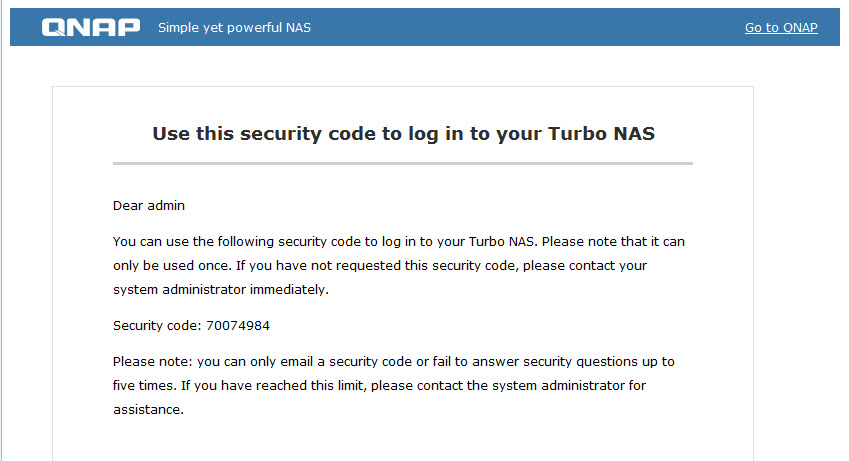Click the word 'admin' in the greeting
This screenshot has width=849, height=461.
pyautogui.click(x=166, y=206)
